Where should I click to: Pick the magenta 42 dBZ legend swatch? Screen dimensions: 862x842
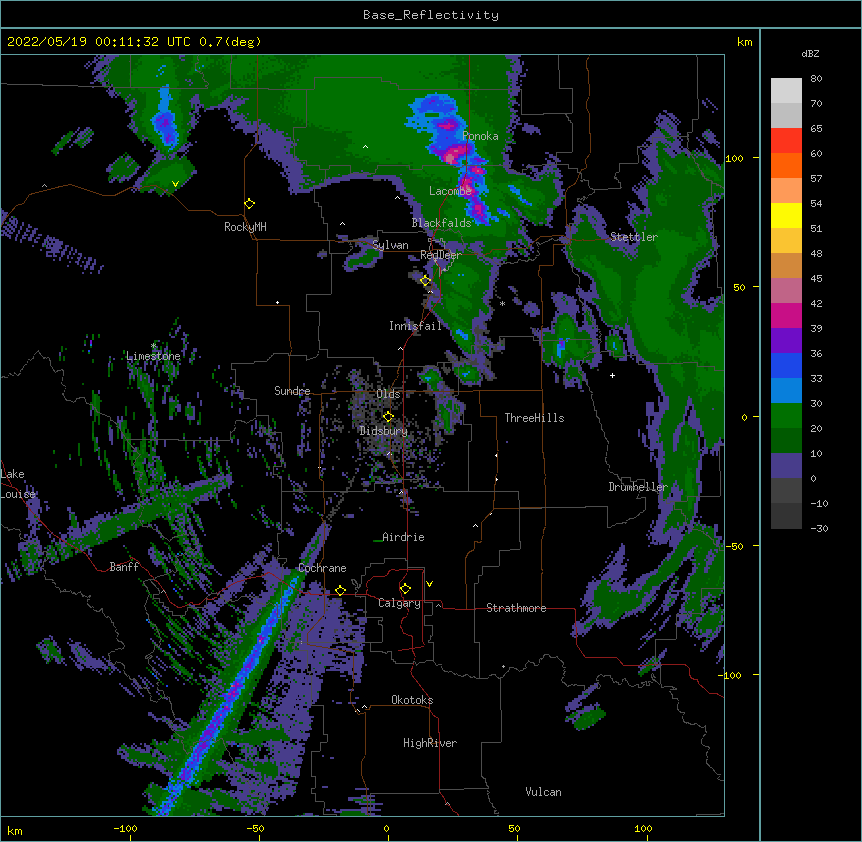(786, 315)
